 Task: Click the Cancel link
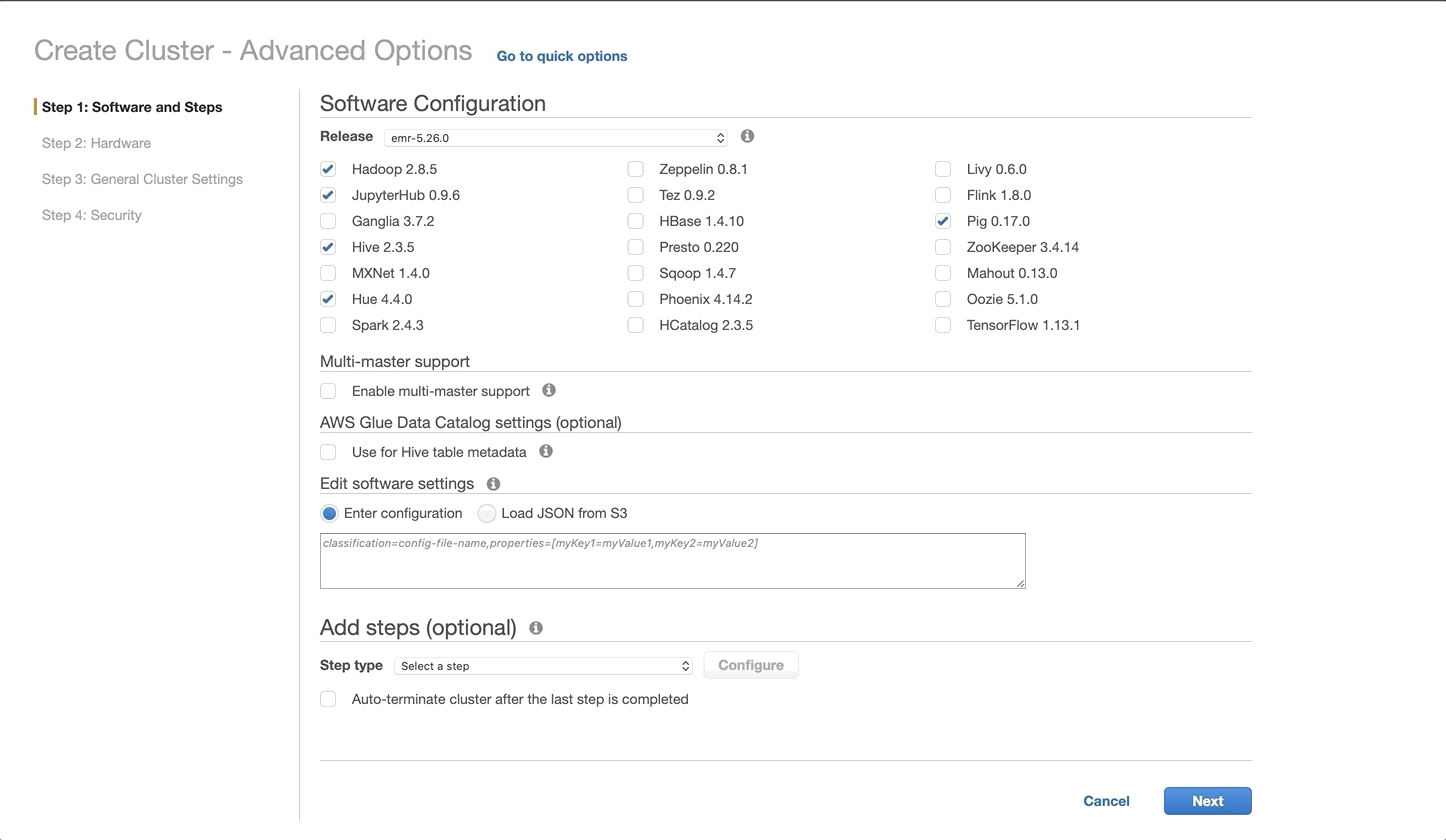click(x=1106, y=801)
